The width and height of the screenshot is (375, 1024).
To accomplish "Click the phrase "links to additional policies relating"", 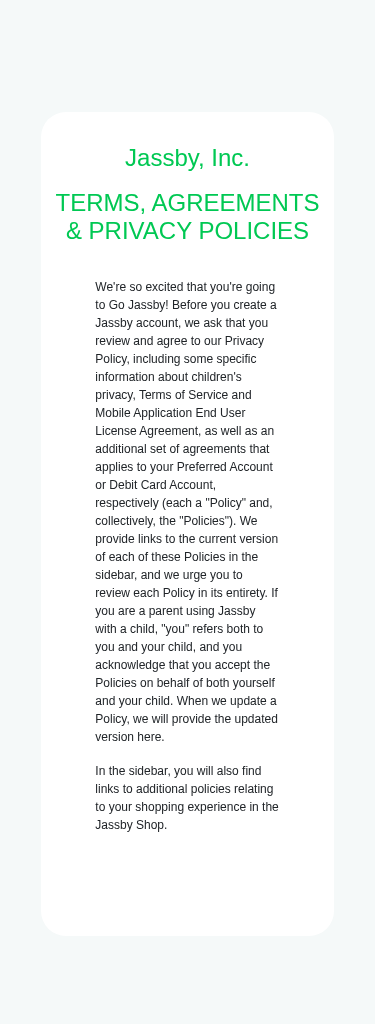I will pos(184,789).
